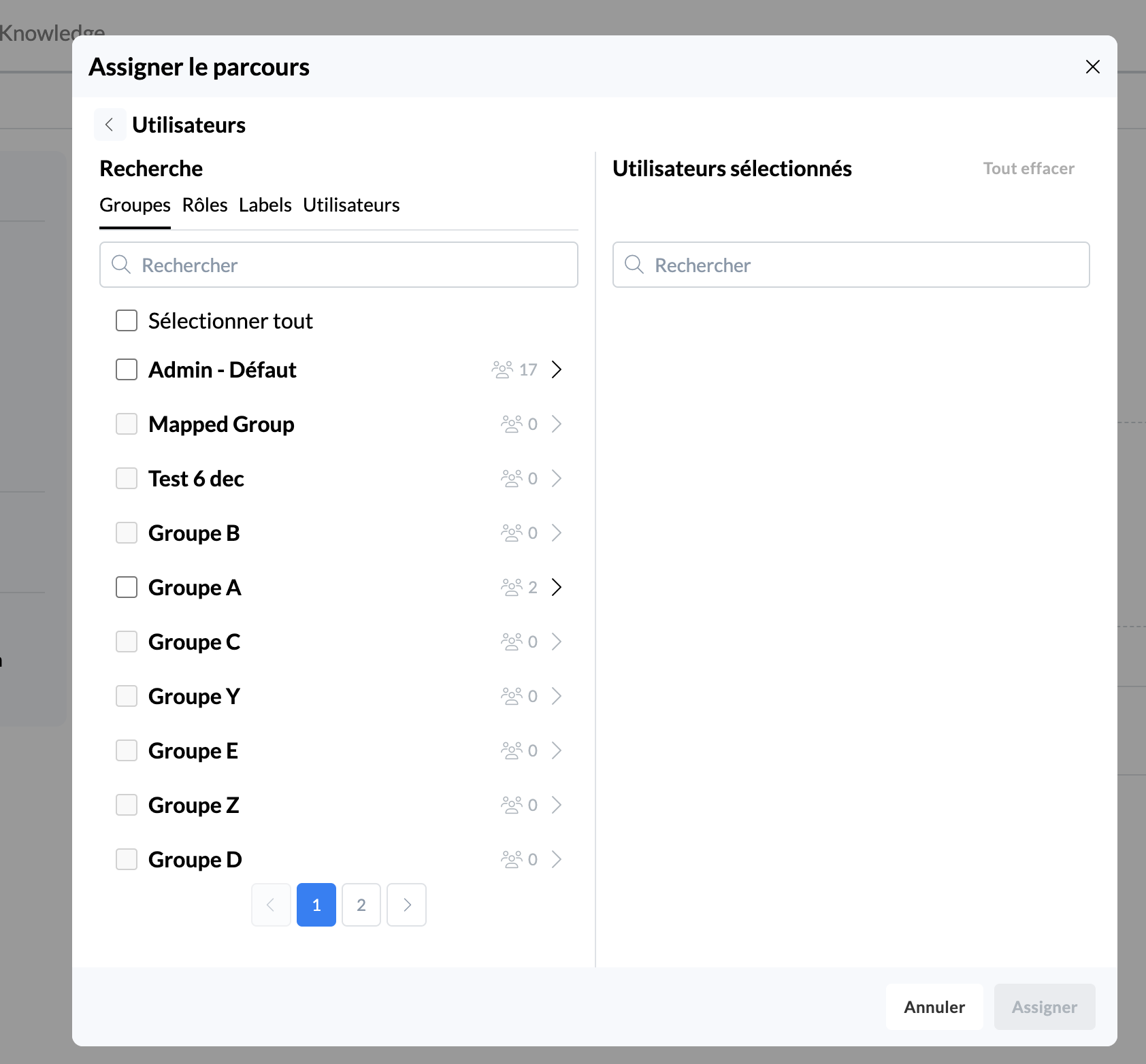Click the search magnifier in left Rechercher field

(x=121, y=265)
